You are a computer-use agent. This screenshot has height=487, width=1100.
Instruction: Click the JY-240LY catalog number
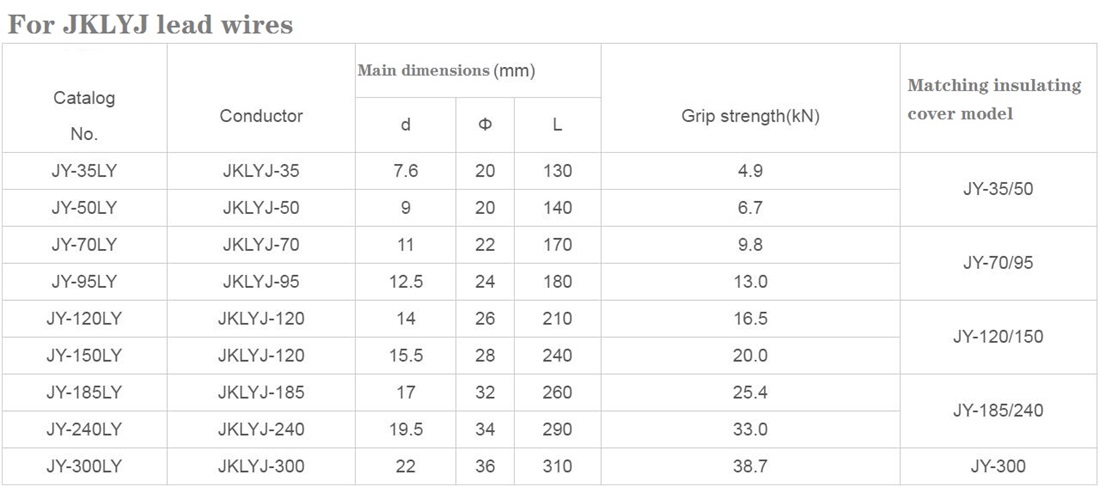84,429
